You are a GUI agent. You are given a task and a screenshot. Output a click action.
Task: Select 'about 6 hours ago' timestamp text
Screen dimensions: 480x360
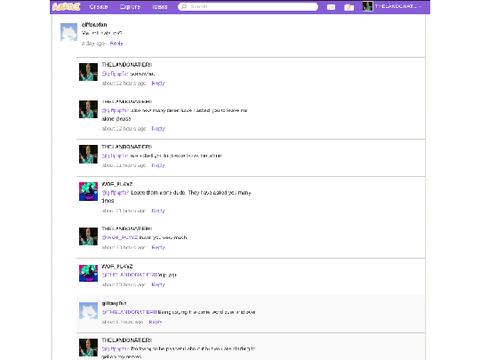coord(122,322)
